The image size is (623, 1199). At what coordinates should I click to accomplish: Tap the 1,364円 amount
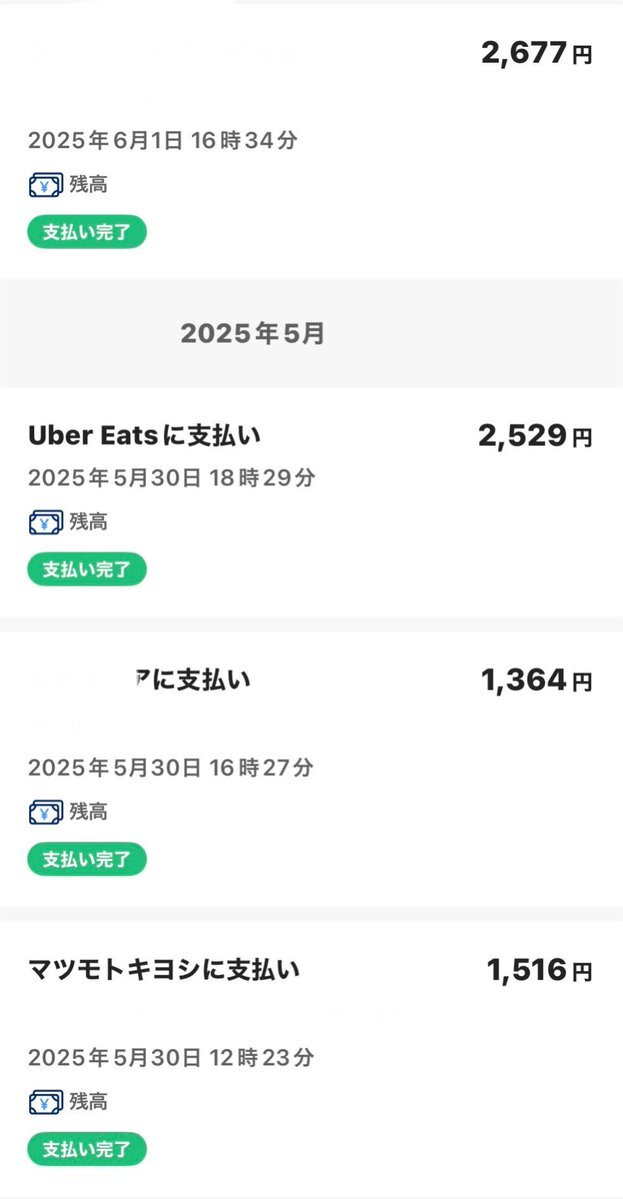click(537, 680)
